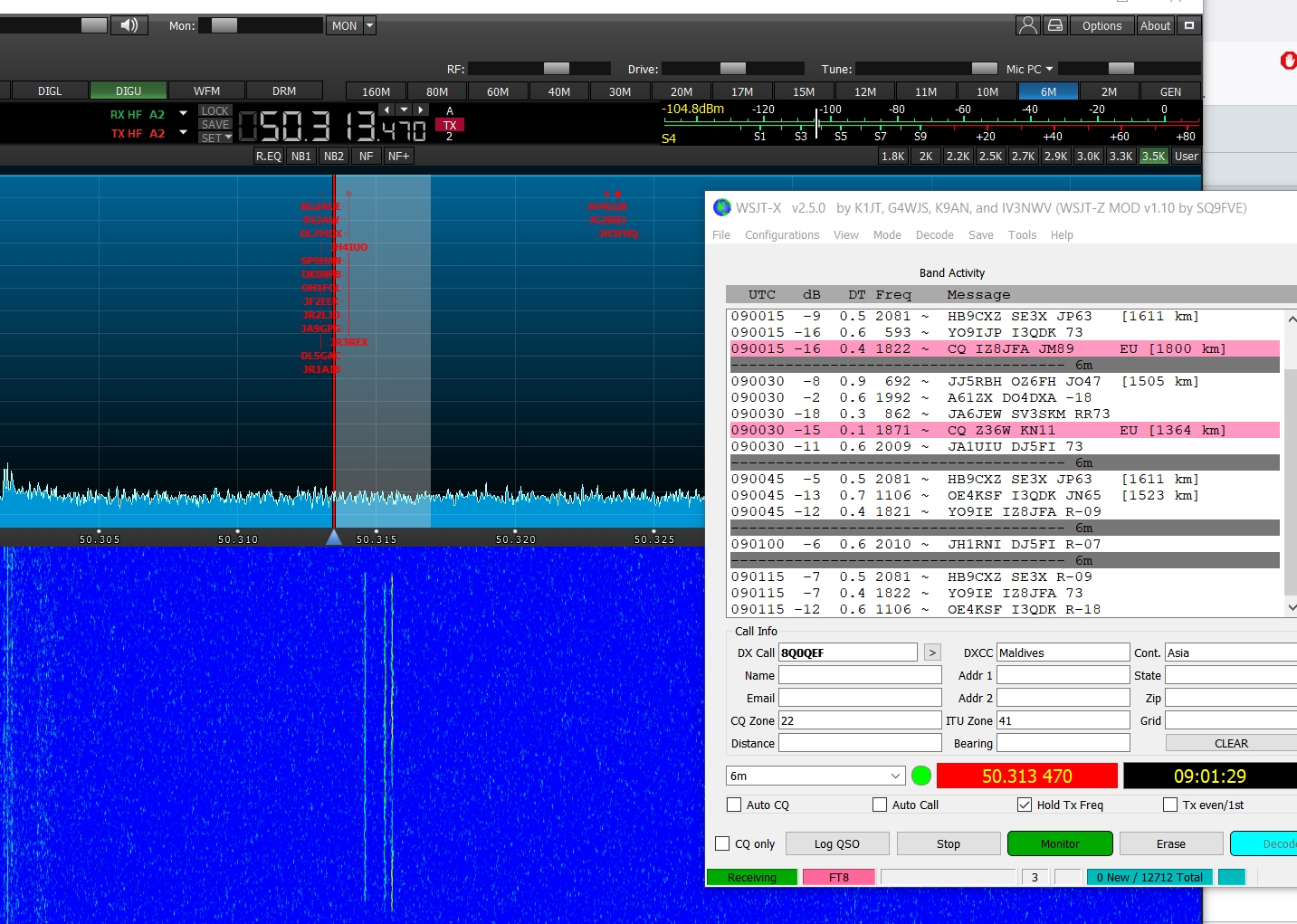Click the Log QSO button
Screen dimensions: 1297x924
click(x=836, y=843)
